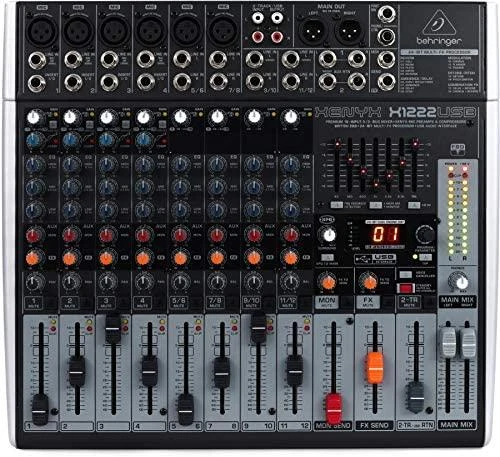Click the FBQ logo badge
The height and width of the screenshot is (457, 500).
(458, 149)
